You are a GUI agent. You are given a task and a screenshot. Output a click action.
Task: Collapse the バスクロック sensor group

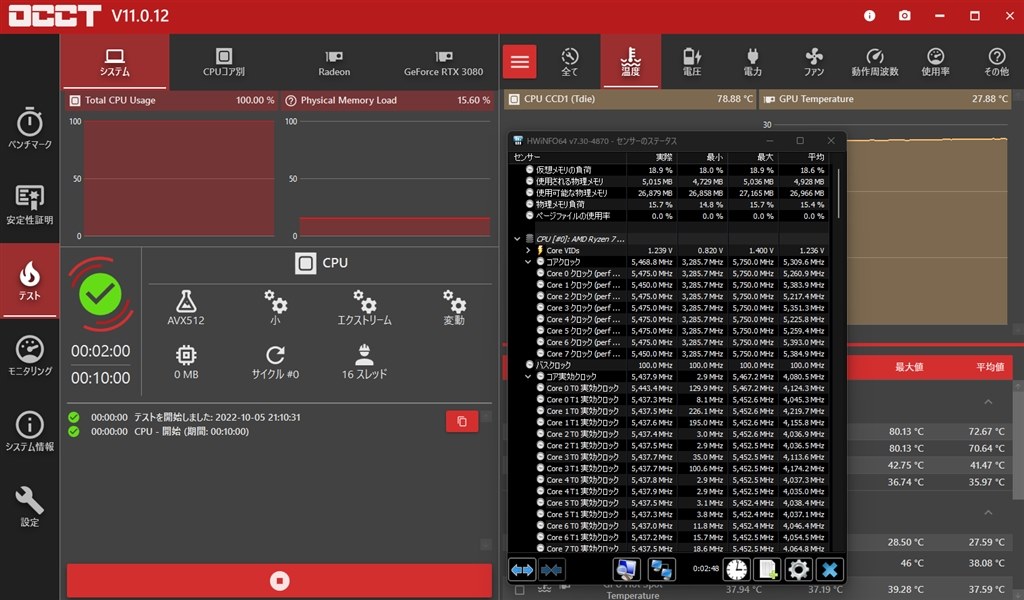tap(528, 366)
